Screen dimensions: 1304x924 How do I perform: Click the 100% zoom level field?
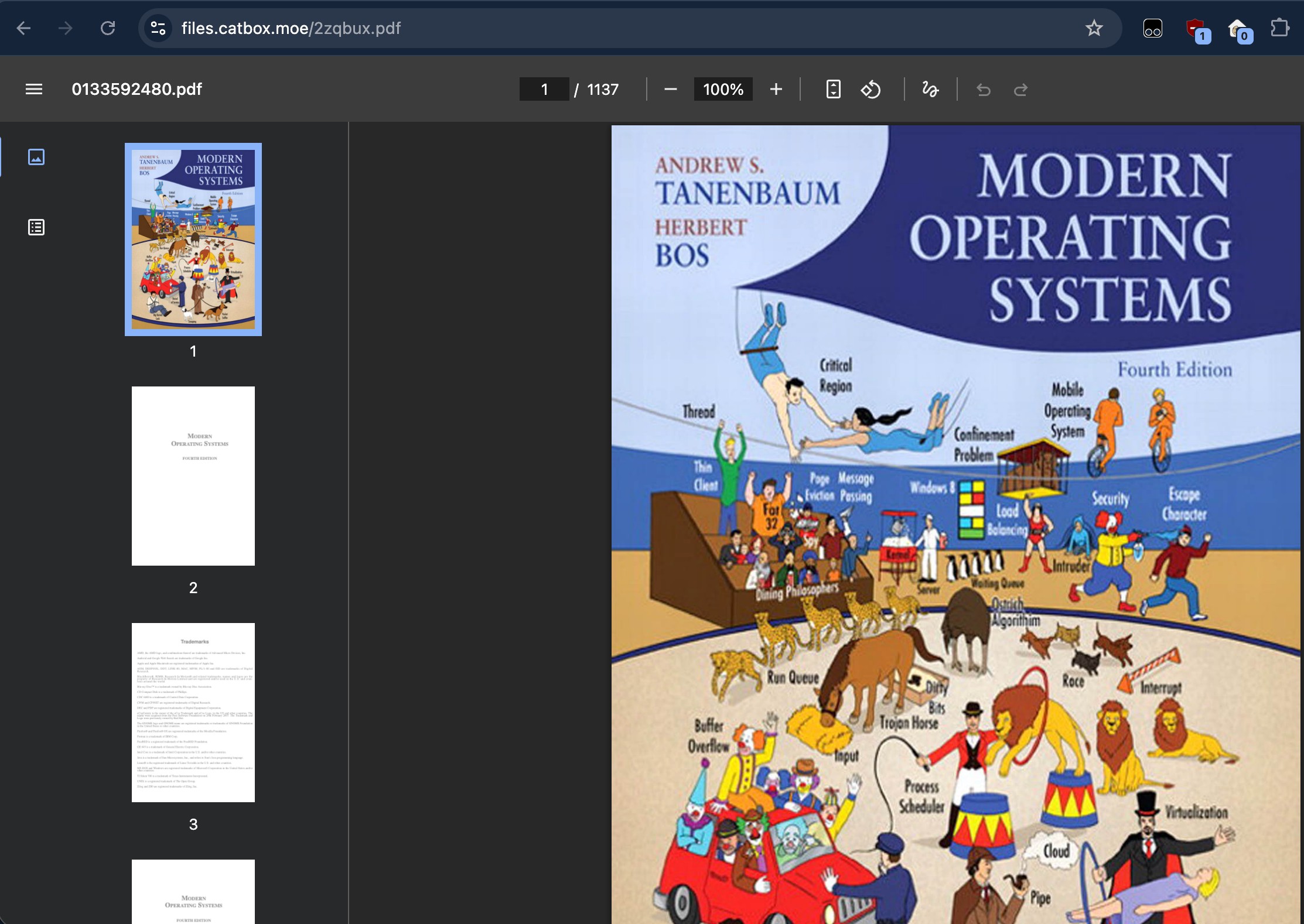point(723,89)
